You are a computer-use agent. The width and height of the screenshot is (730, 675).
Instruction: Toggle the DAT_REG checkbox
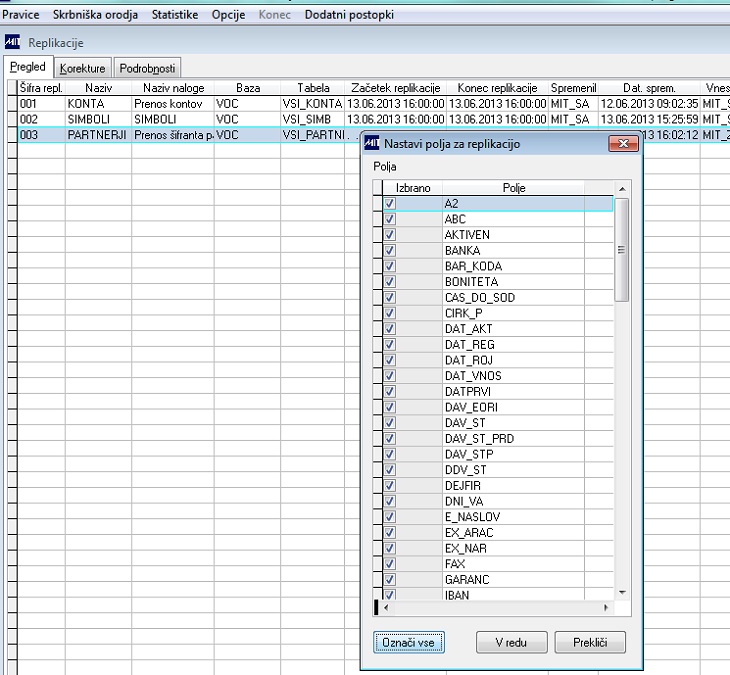pos(390,345)
